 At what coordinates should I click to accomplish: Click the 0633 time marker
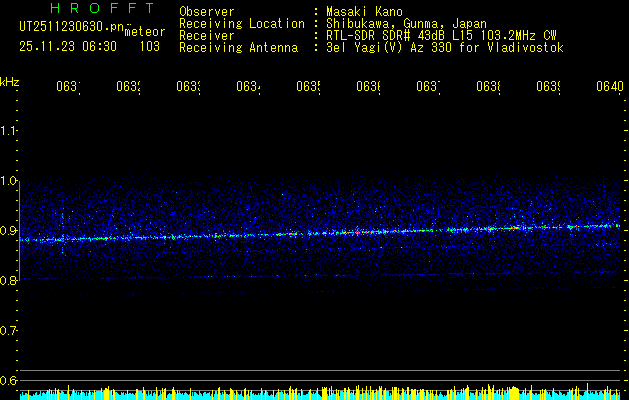coord(189,87)
